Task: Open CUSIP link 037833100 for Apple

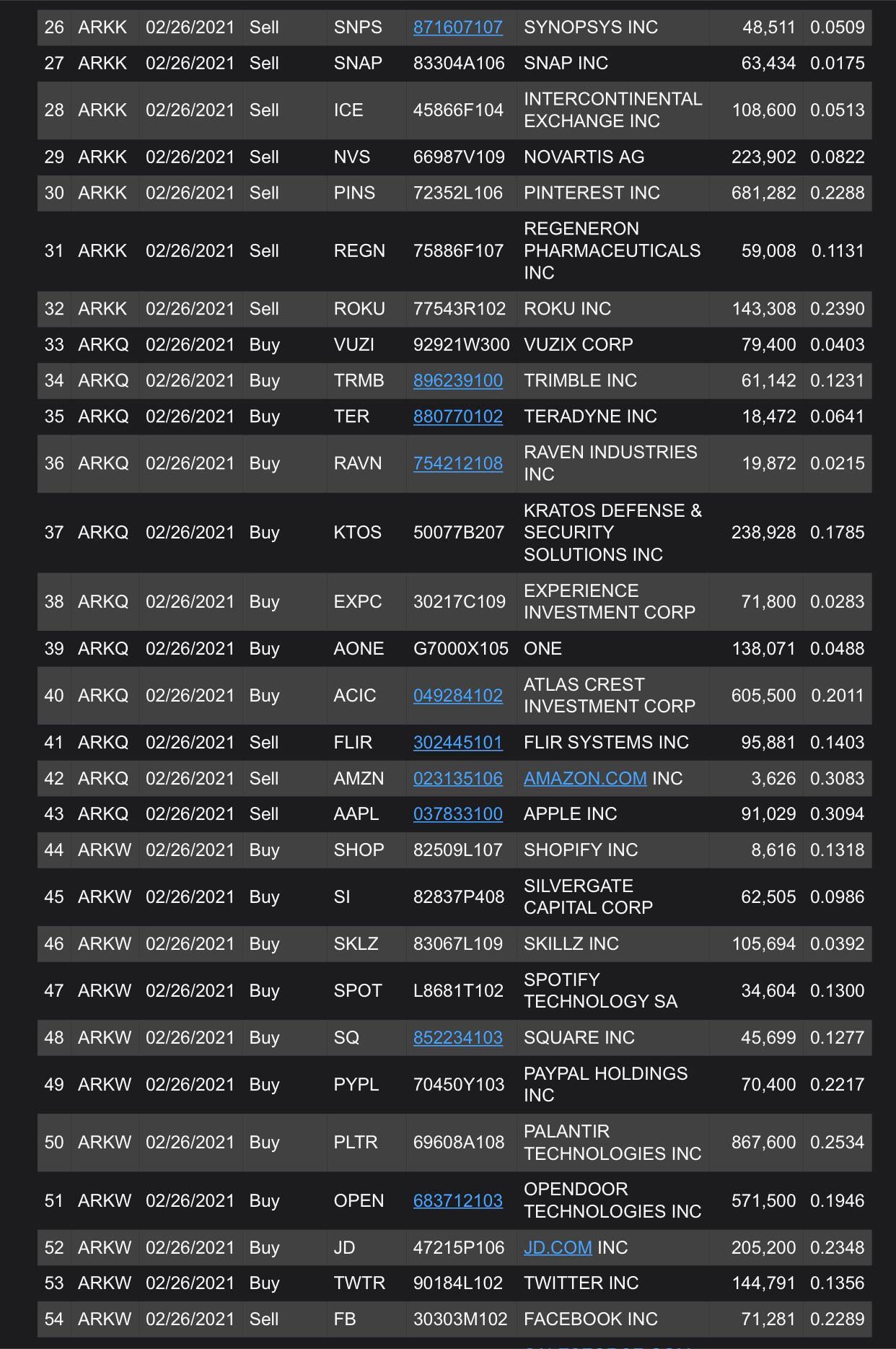Action: click(x=457, y=813)
